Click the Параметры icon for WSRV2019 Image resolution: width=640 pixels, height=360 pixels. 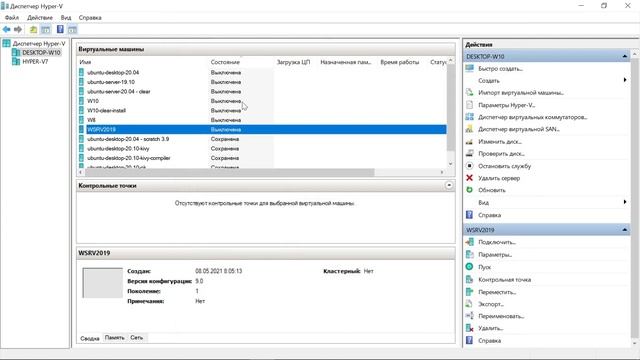click(469, 254)
